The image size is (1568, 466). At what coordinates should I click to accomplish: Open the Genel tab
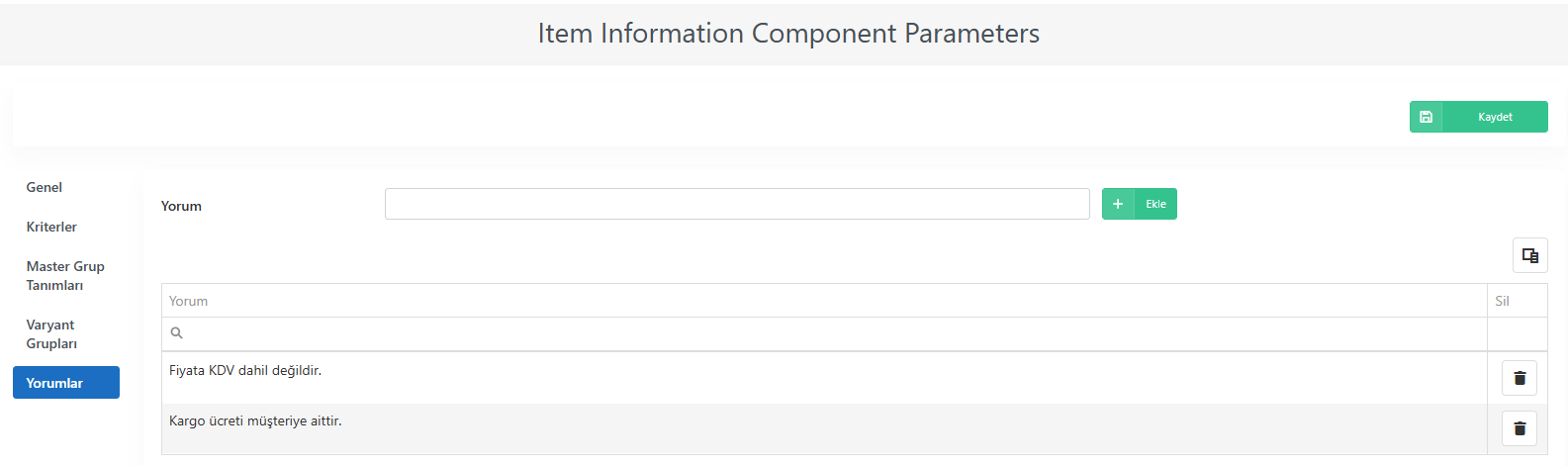click(45, 187)
